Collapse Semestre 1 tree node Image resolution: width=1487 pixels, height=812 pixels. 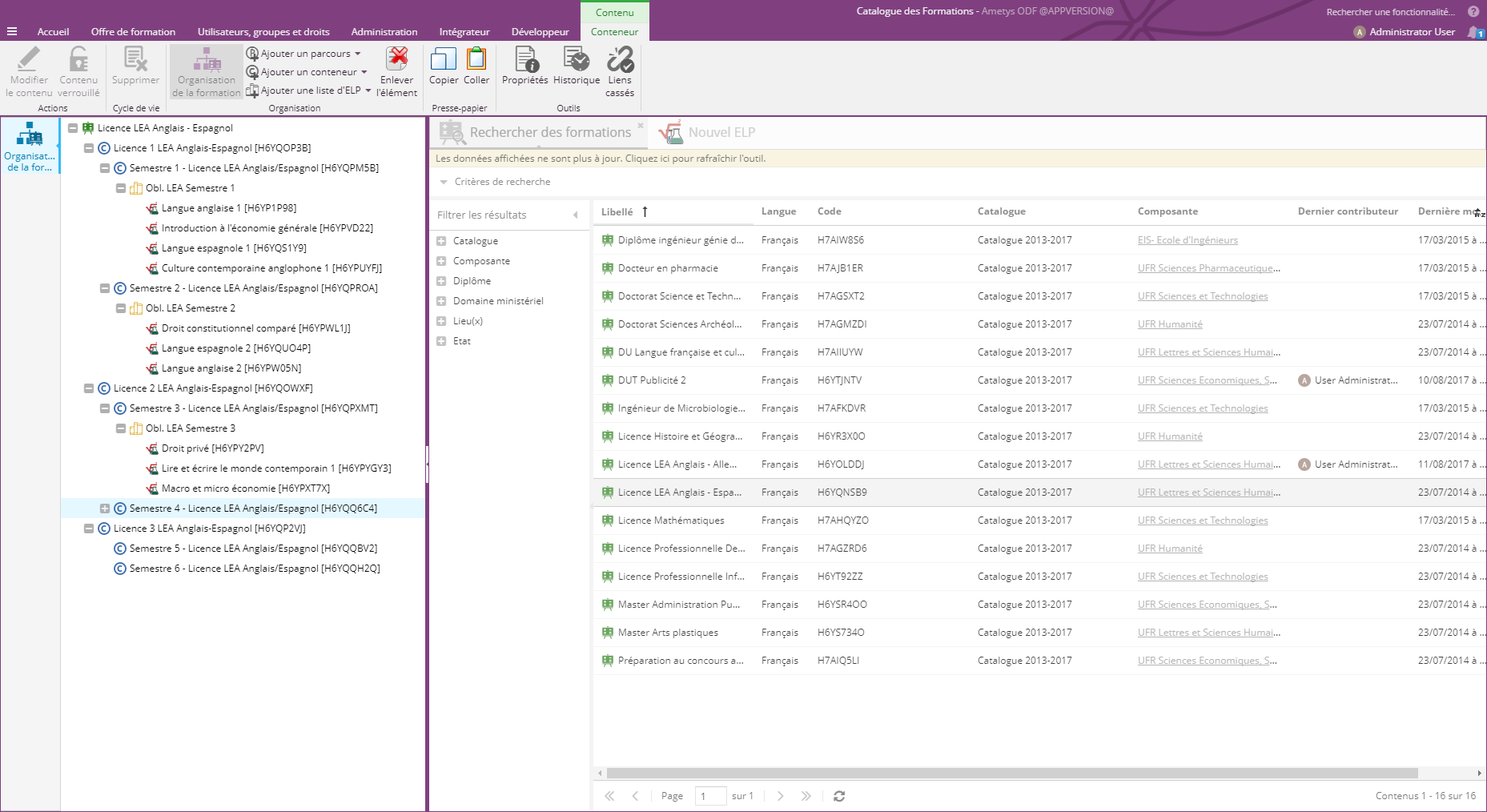tap(105, 168)
